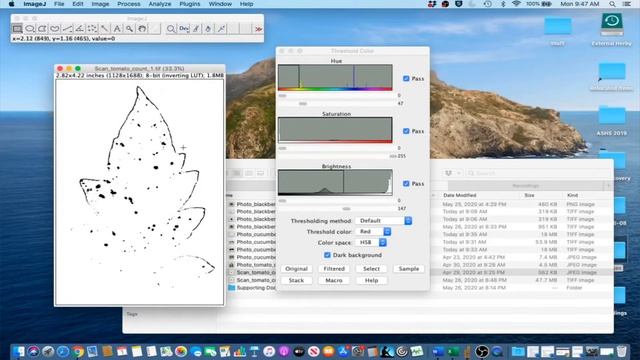This screenshot has height=360, width=640.
Task: Adjust the Hue maximum slider at 47
Action: pos(303,104)
